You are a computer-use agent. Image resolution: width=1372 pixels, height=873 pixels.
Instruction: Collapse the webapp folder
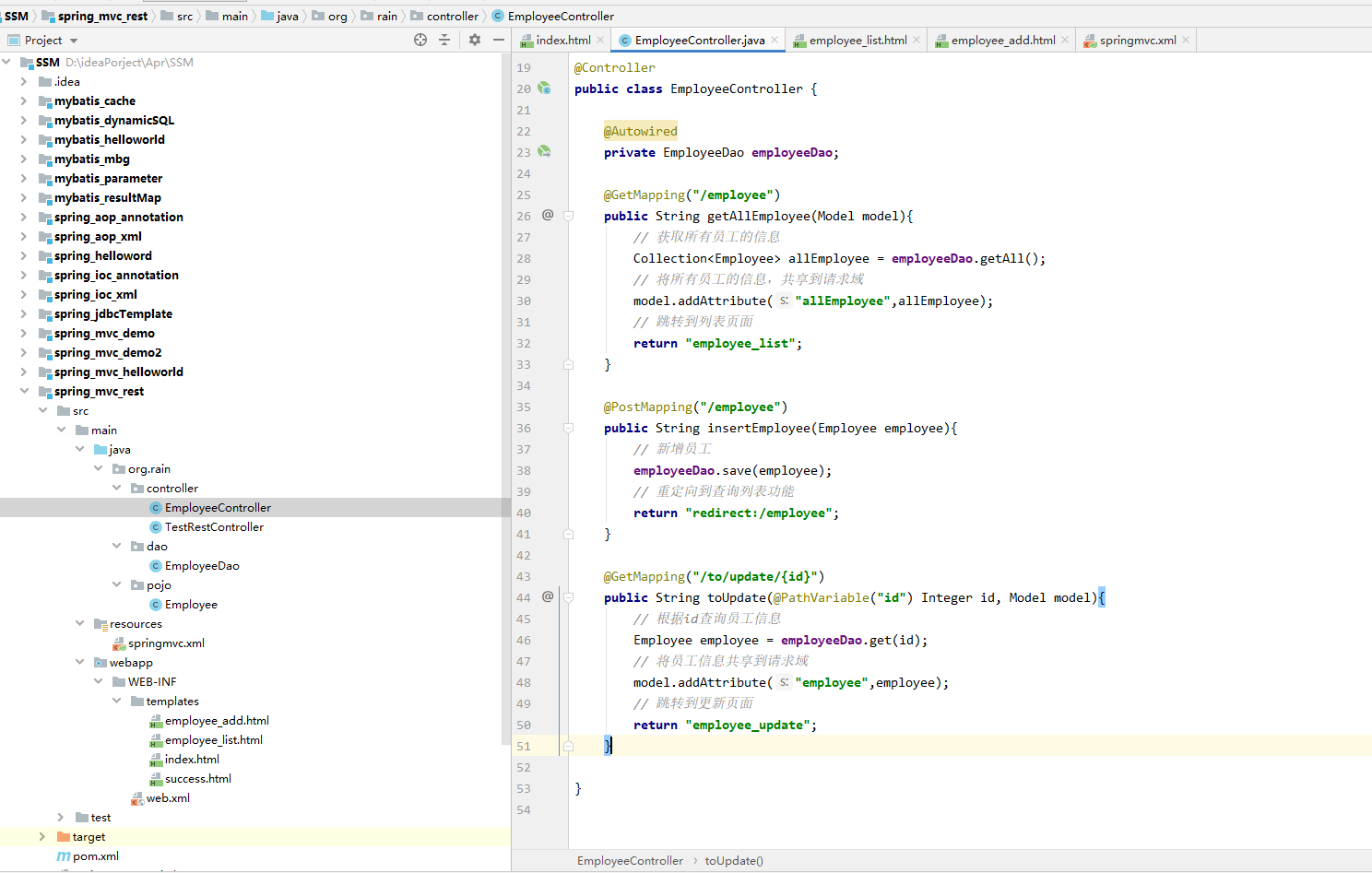tap(79, 662)
